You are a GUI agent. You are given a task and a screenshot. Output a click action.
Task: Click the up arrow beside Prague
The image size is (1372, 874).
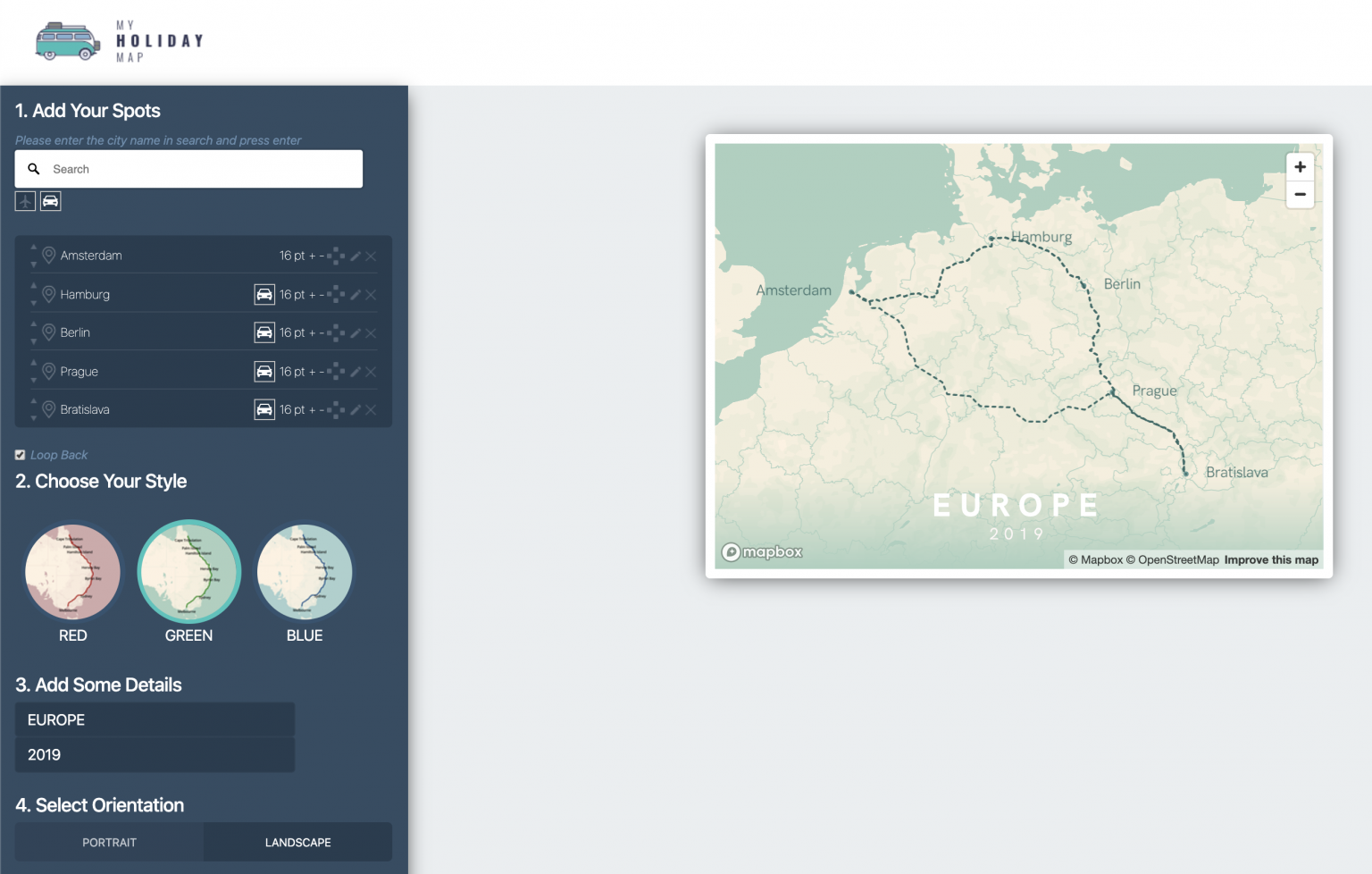click(34, 365)
